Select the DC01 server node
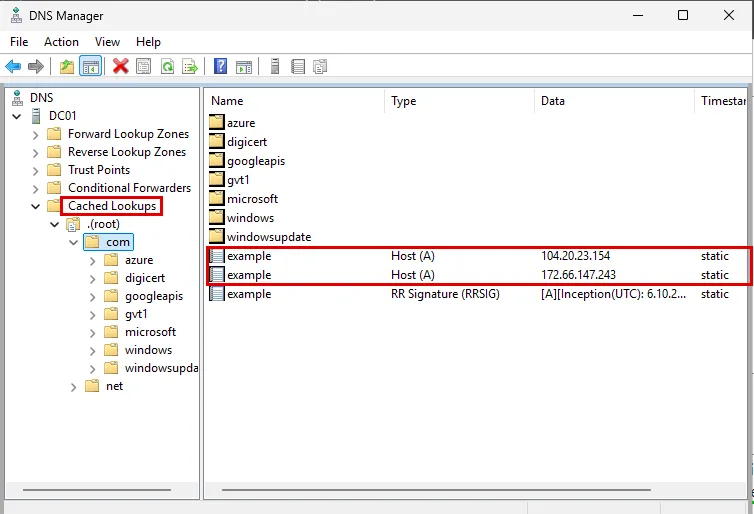Screen dimensions: 754x514 pos(63,116)
